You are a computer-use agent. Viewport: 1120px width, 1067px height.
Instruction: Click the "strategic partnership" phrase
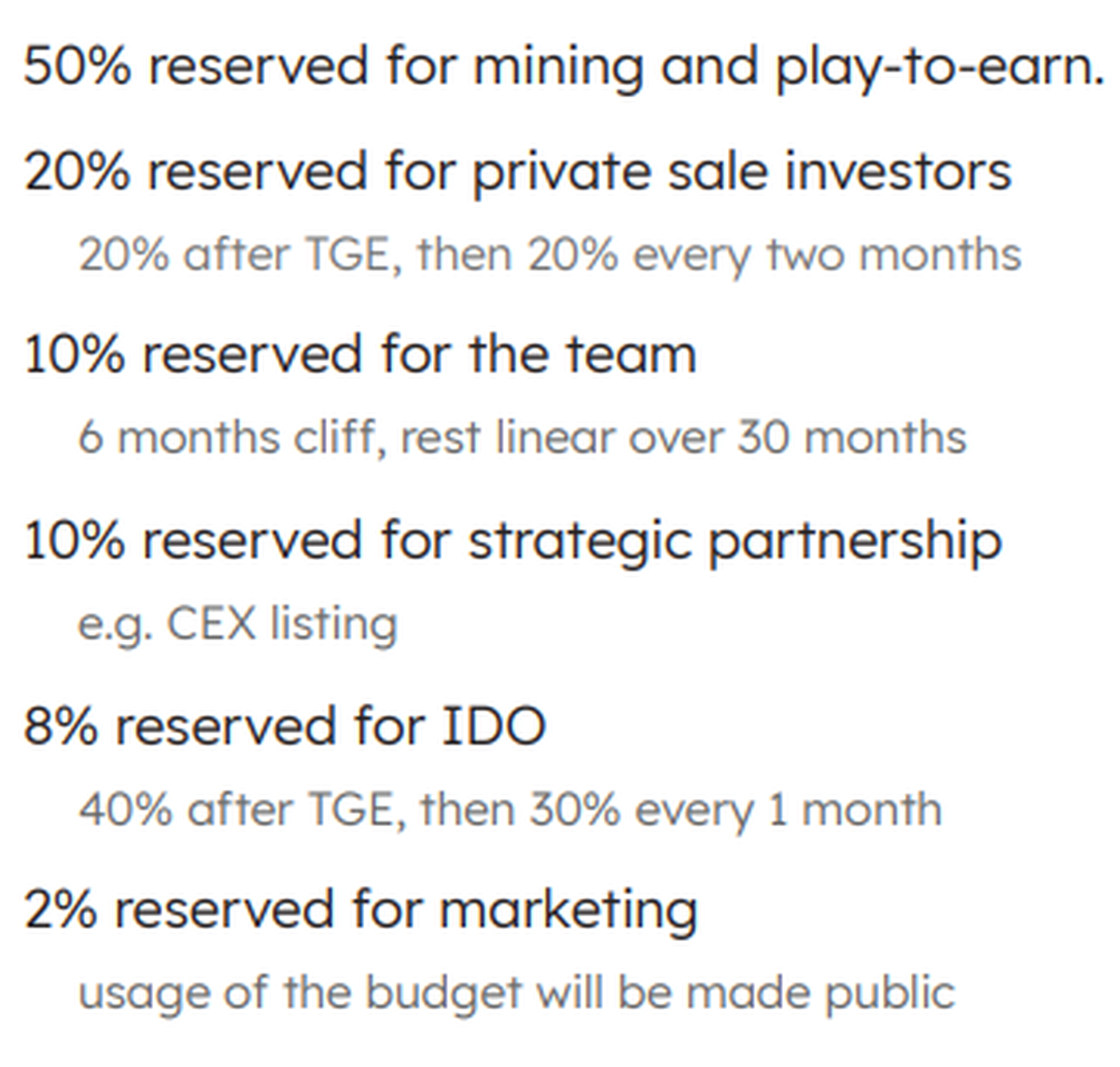coord(735,541)
